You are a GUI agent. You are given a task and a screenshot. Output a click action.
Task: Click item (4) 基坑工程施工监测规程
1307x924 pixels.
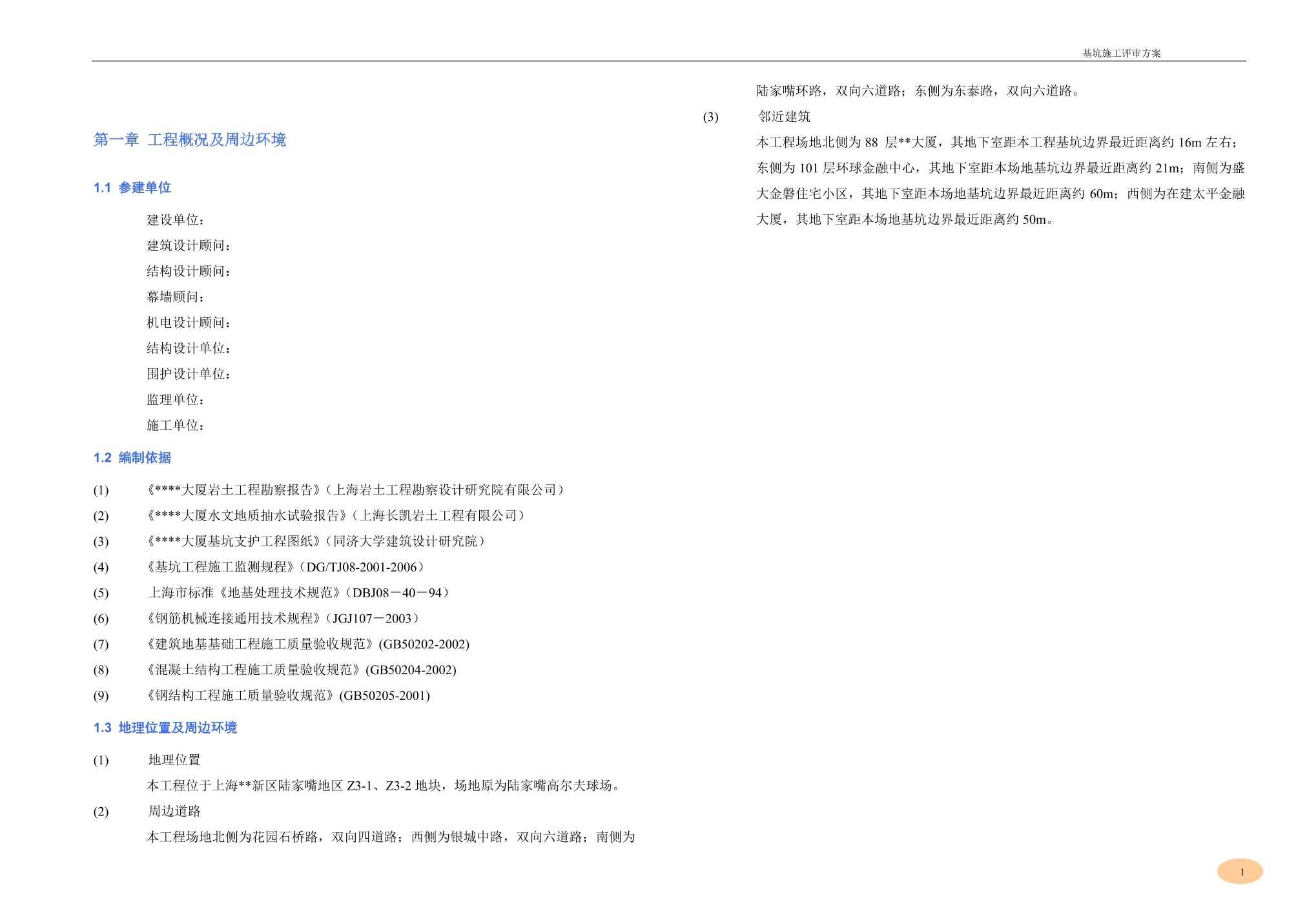coord(260,568)
